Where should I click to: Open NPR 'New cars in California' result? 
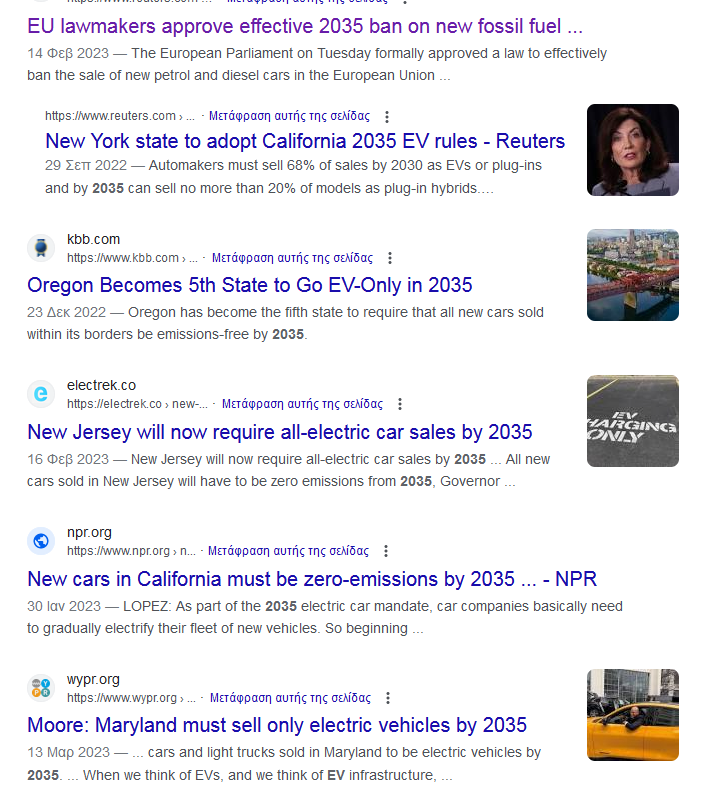pos(312,579)
